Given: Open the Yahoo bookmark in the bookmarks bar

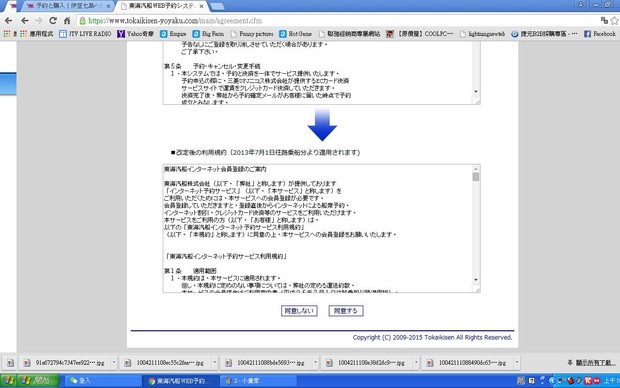Looking at the screenshot, I should 136,34.
